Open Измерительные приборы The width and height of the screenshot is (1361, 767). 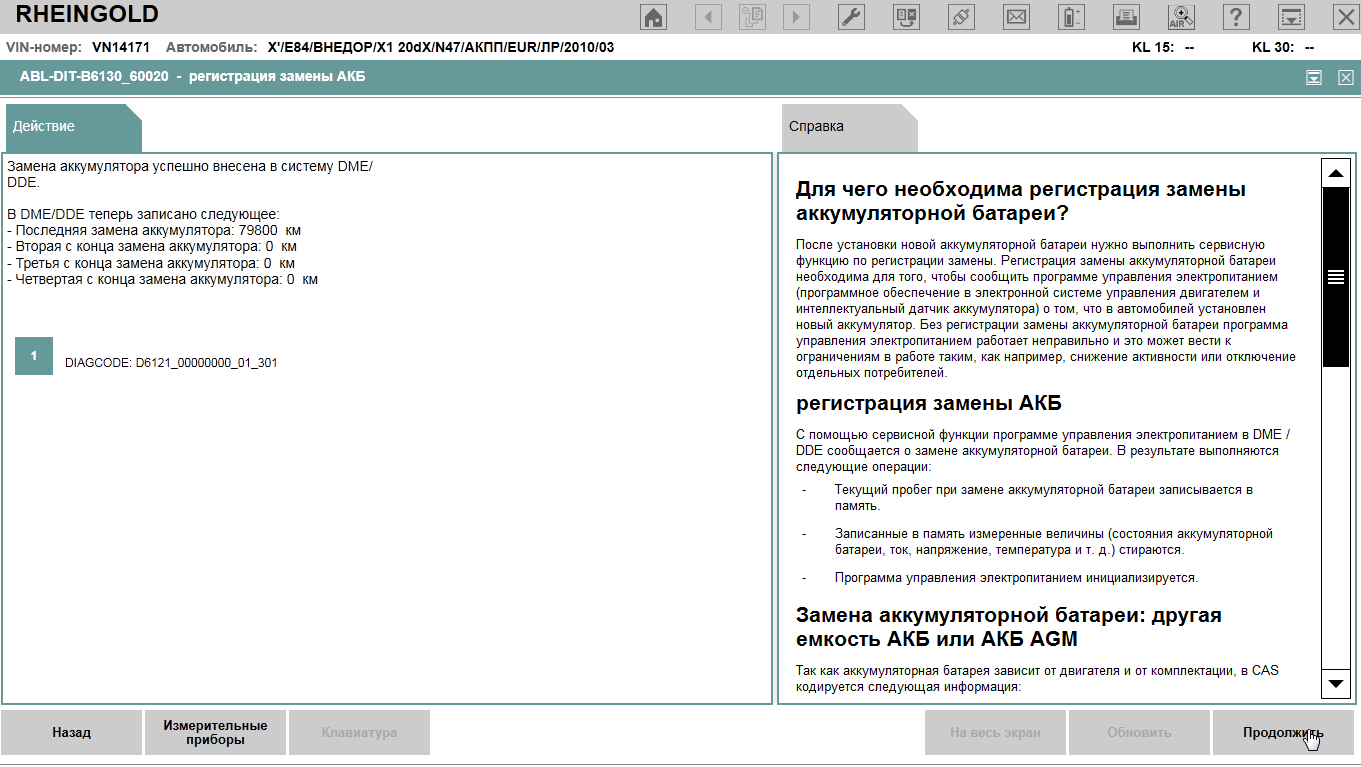[215, 732]
